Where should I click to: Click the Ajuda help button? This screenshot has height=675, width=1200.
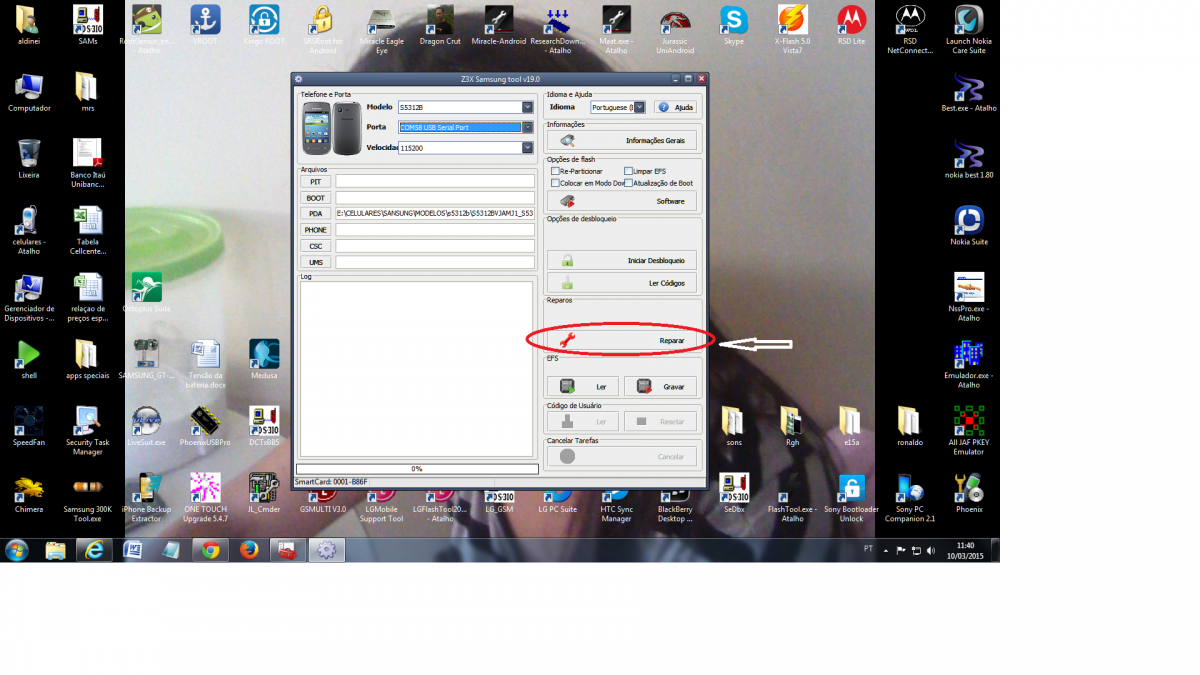675,107
